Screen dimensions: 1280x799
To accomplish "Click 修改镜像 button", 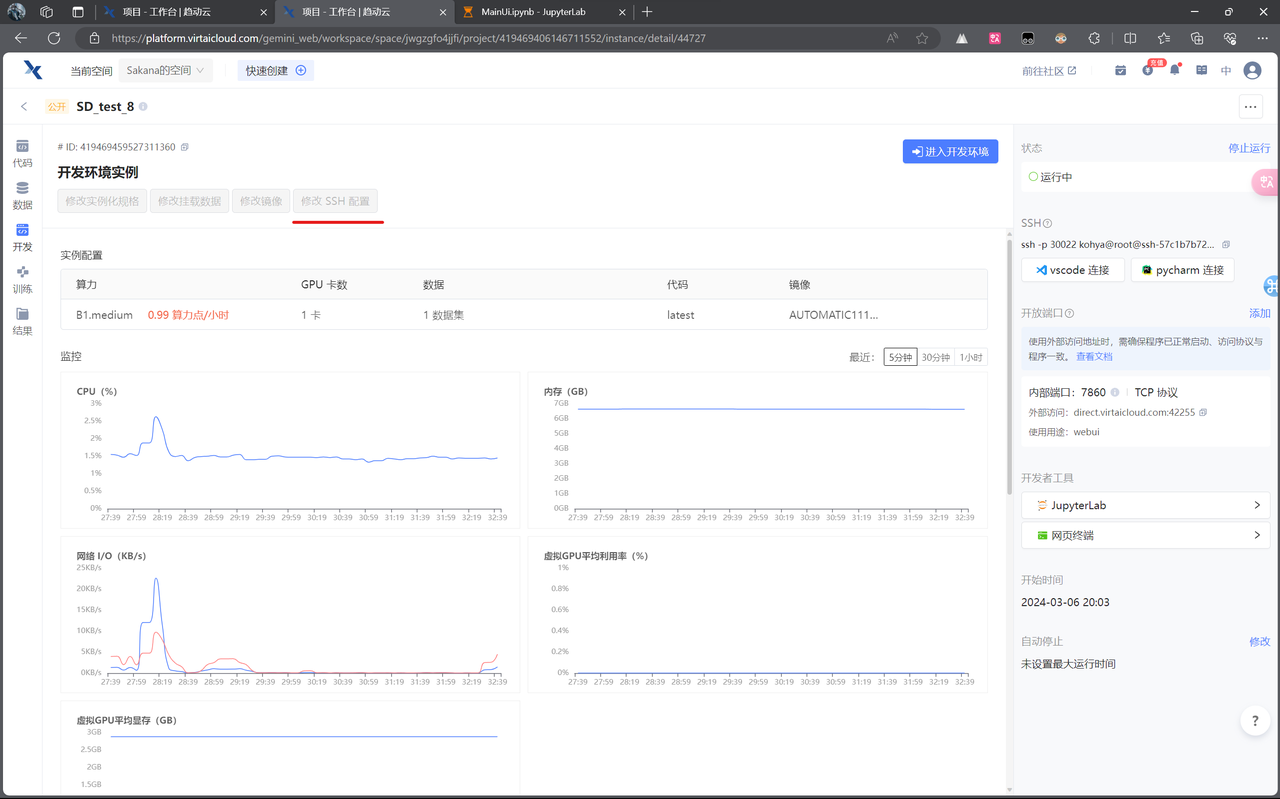I will [x=261, y=201].
